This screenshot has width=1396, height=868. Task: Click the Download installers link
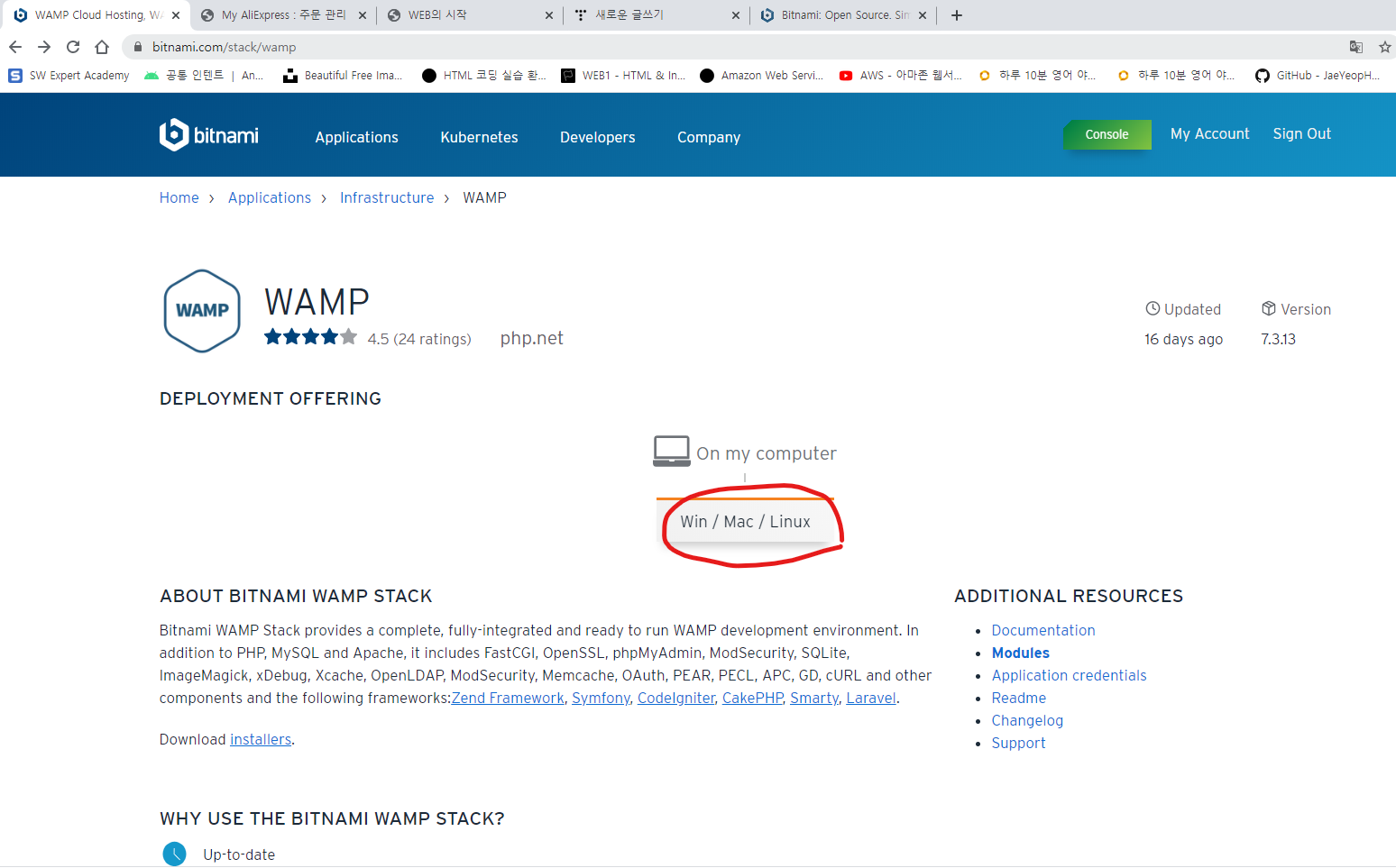coord(261,739)
